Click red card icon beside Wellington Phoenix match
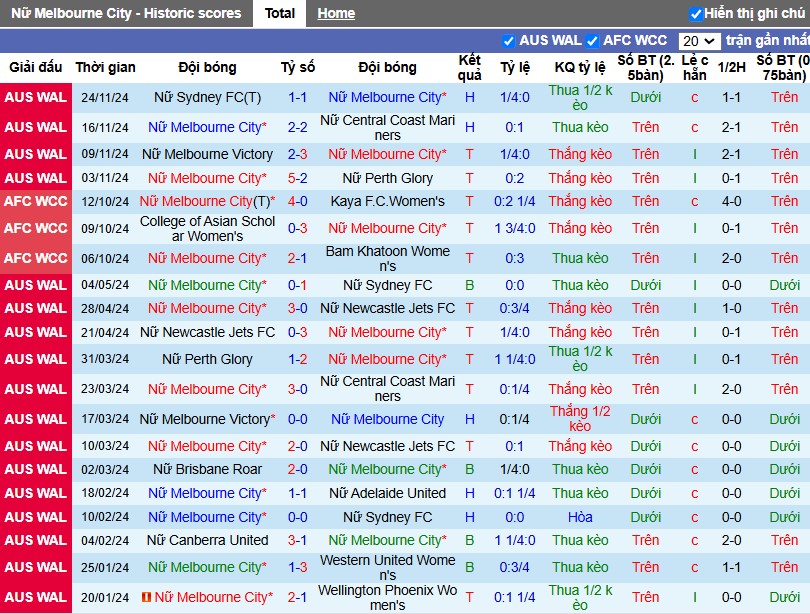Viewport: 810px width, 614px height. coord(146,597)
